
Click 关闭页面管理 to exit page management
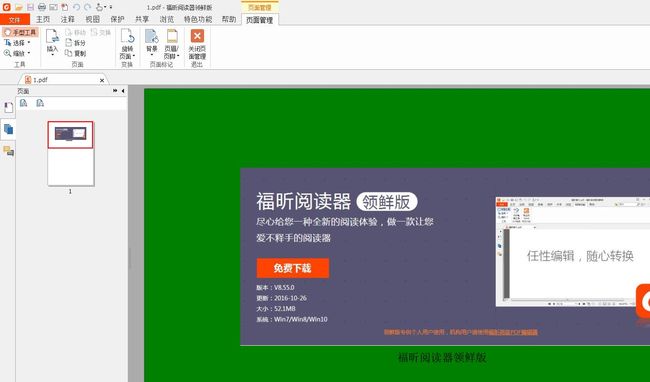tap(197, 44)
